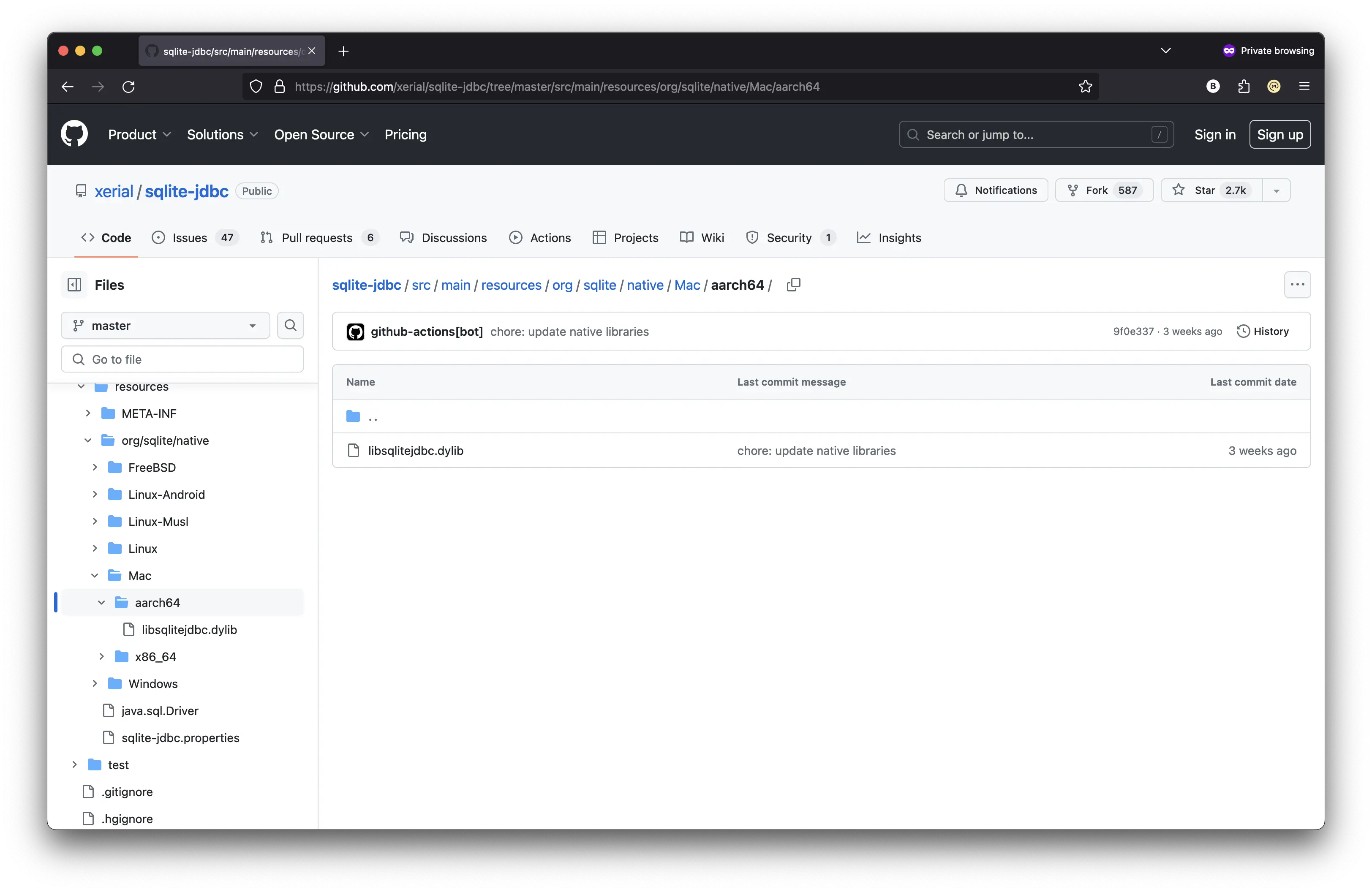Screen dimensions: 1372x892
Task: Click the browser back arrow
Action: (68, 87)
